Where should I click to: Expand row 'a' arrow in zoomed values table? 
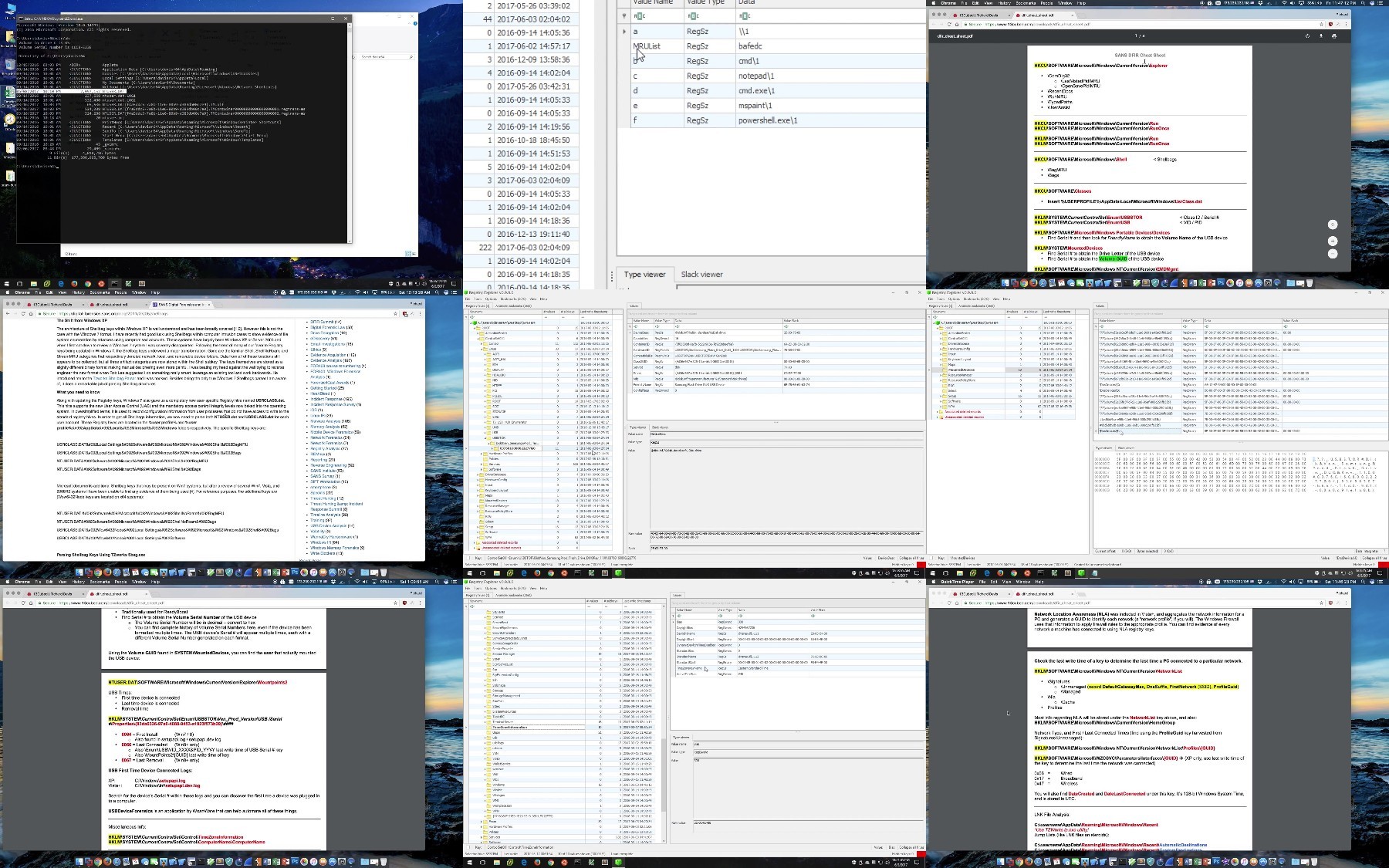pos(624,32)
